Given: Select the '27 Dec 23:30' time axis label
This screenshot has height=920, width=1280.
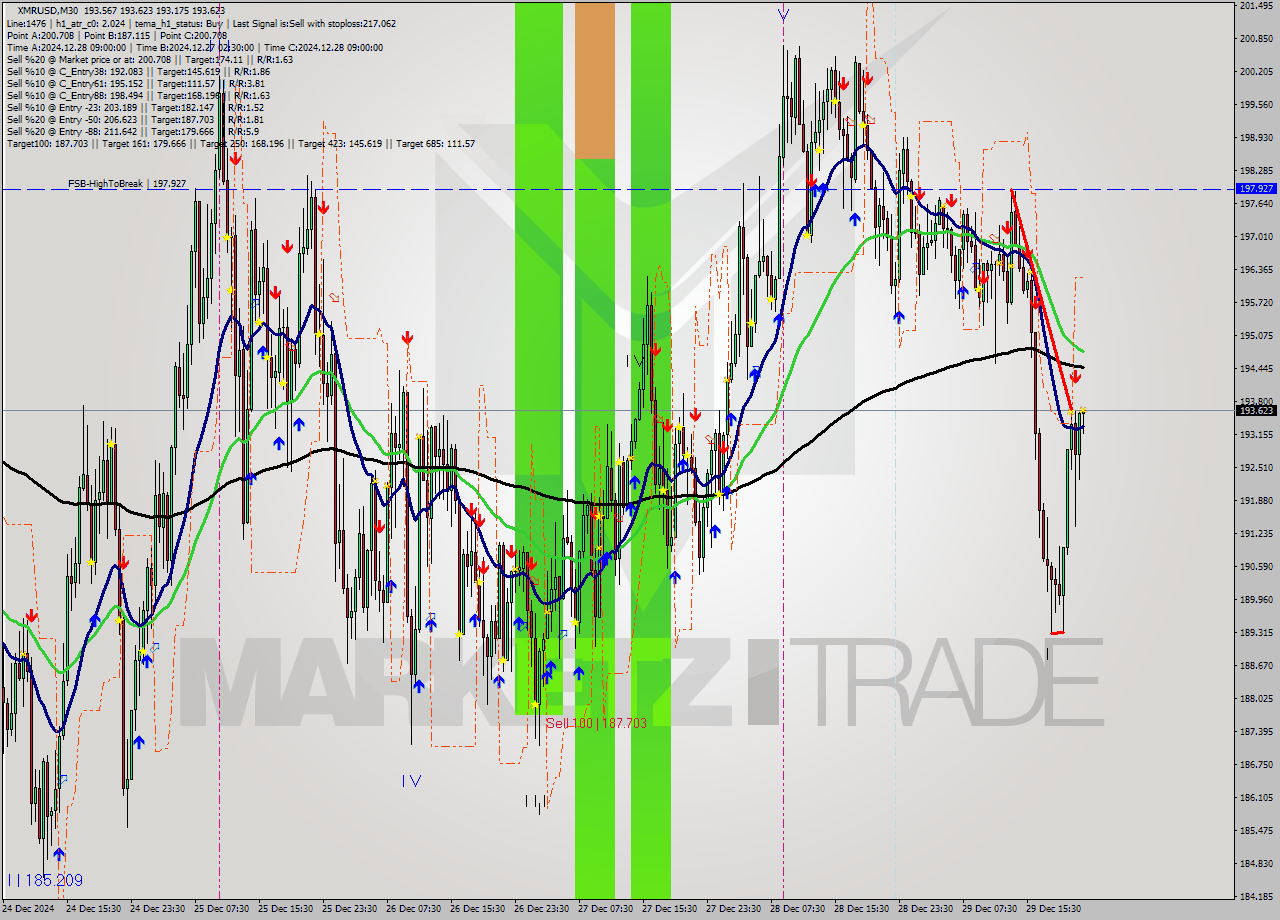Looking at the screenshot, I should pyautogui.click(x=733, y=909).
